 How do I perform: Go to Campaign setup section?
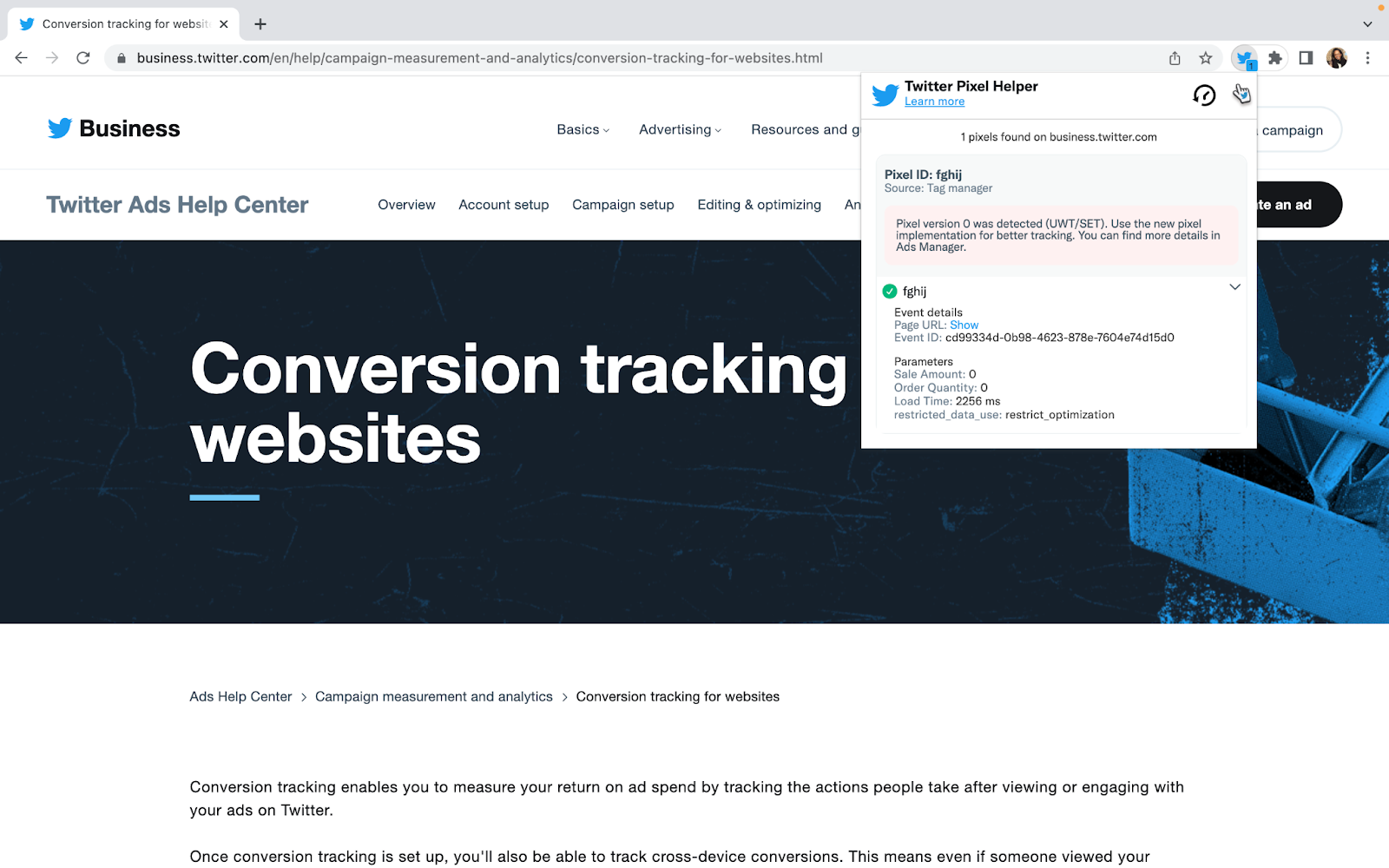[623, 205]
